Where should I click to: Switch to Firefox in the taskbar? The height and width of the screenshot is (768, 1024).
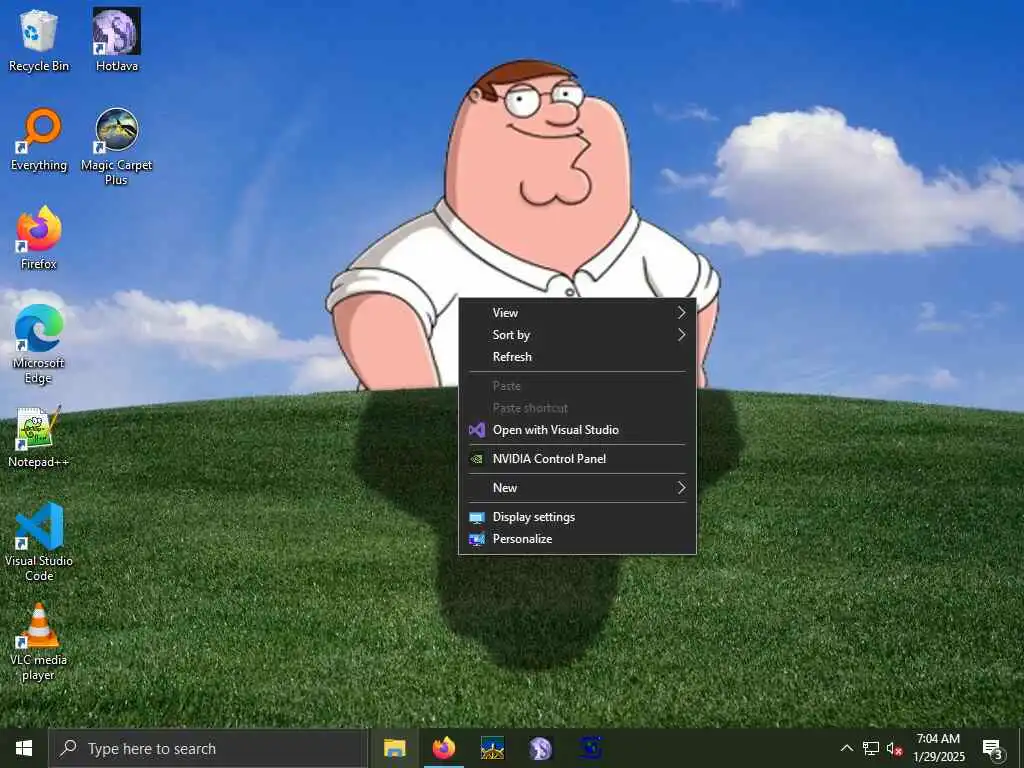(x=443, y=748)
